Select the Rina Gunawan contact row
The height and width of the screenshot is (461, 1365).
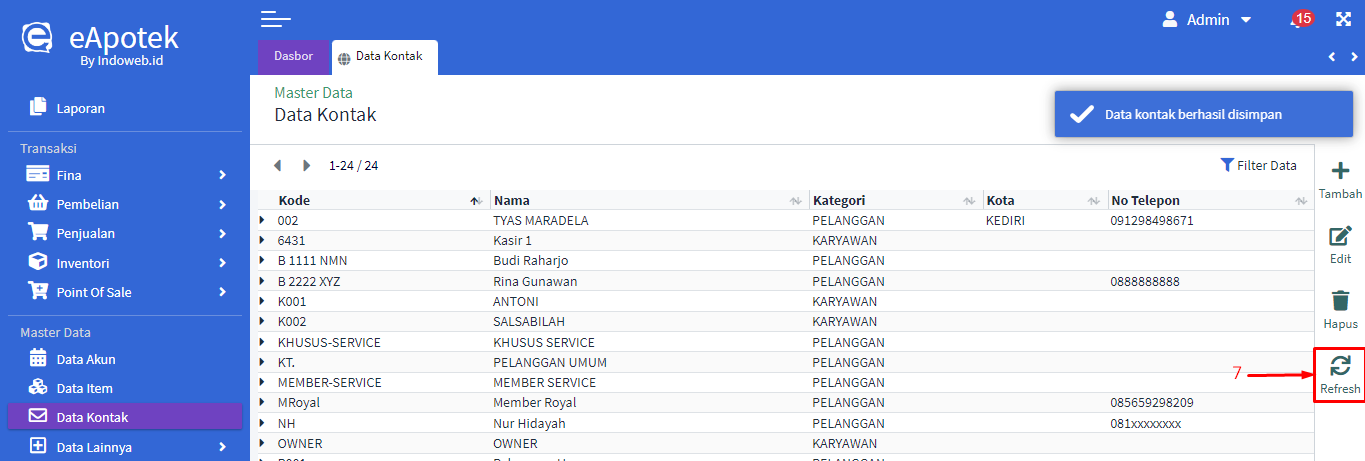click(x=535, y=281)
